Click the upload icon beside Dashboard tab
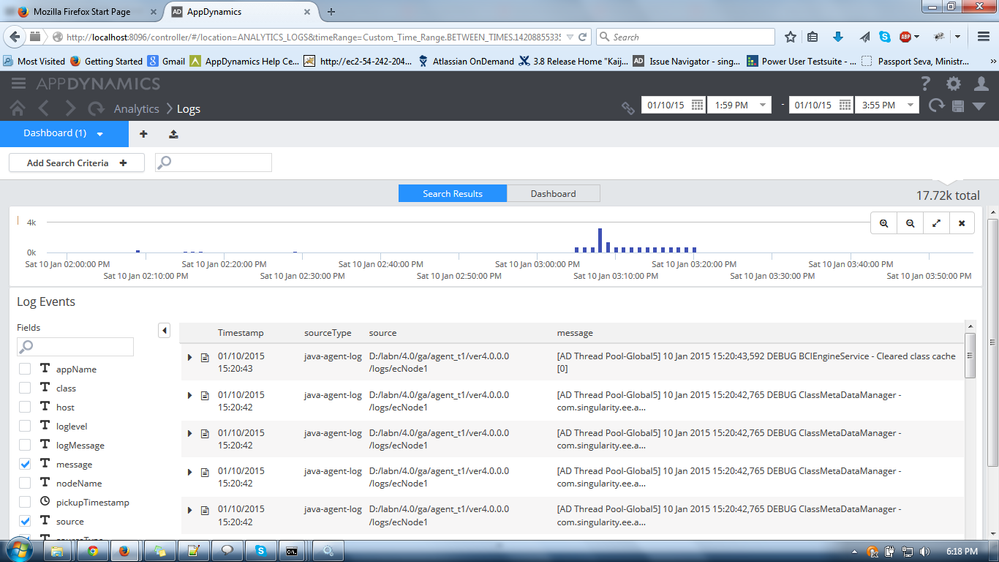This screenshot has width=999, height=562. [x=173, y=134]
